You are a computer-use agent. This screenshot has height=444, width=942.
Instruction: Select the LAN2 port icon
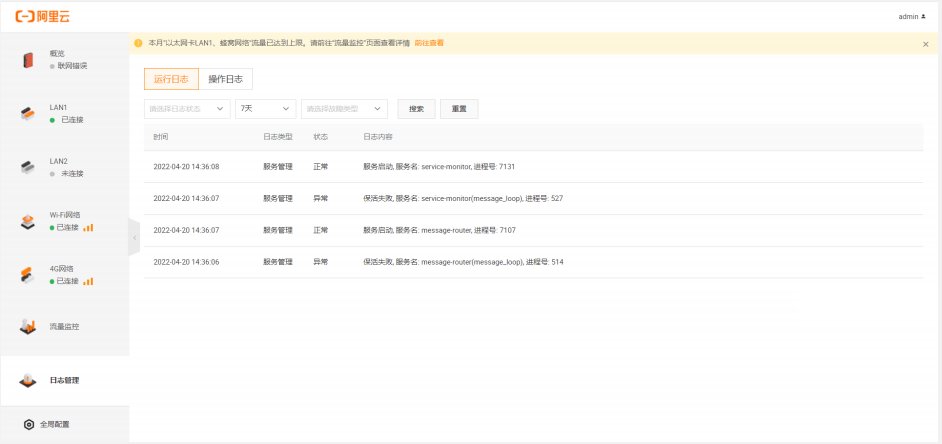click(x=28, y=167)
